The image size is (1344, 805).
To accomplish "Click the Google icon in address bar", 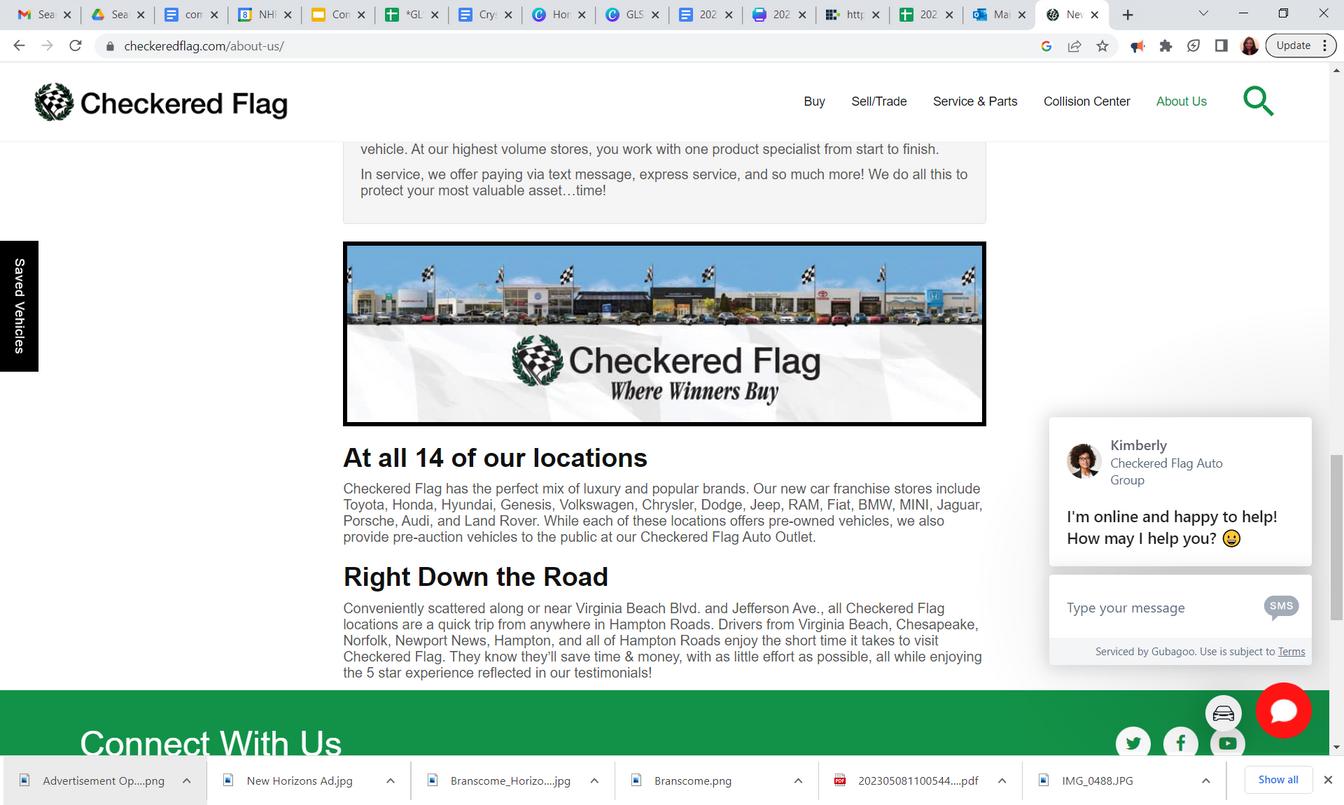I will click(1046, 46).
